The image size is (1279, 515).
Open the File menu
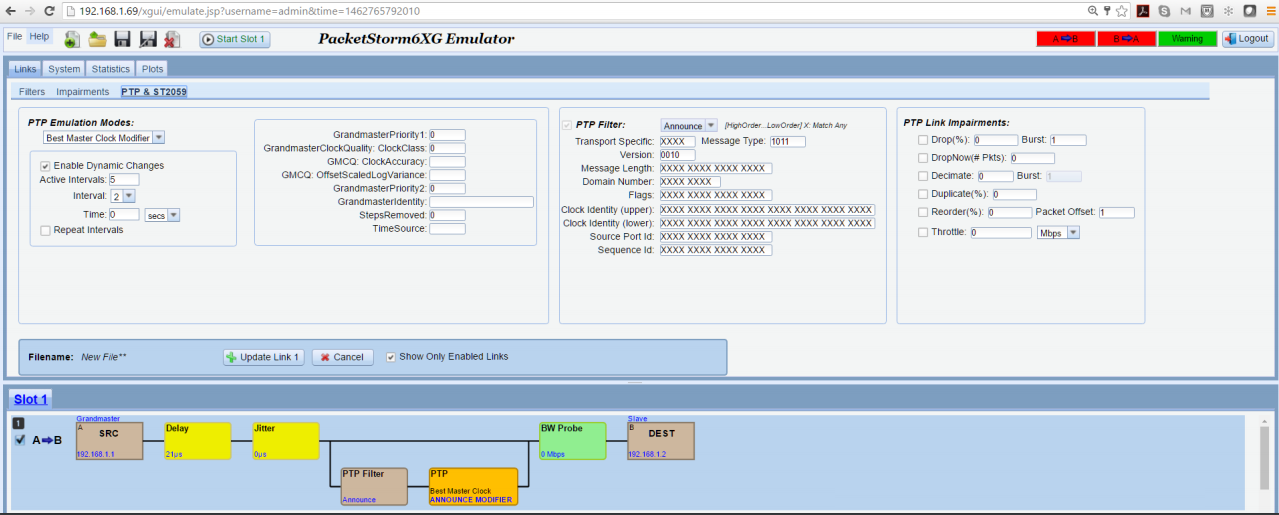click(14, 36)
